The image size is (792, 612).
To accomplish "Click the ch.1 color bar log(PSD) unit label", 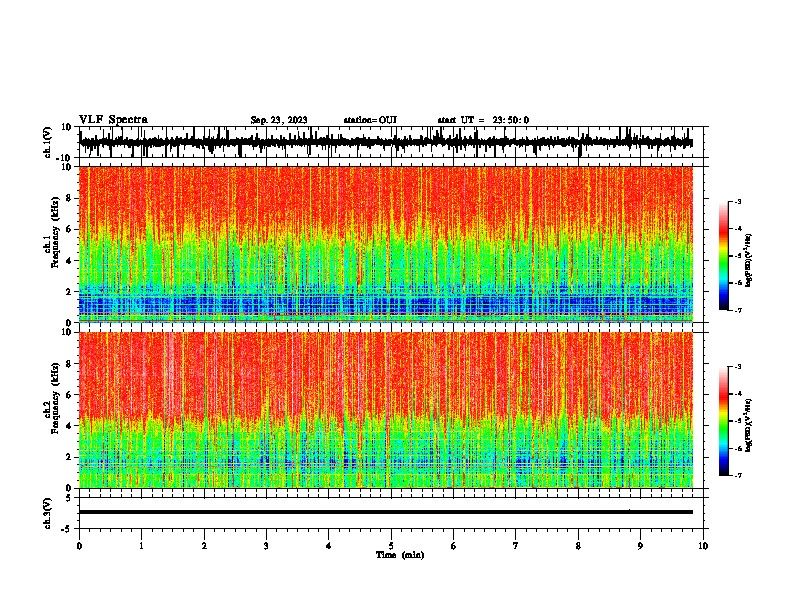I will pos(749,260).
